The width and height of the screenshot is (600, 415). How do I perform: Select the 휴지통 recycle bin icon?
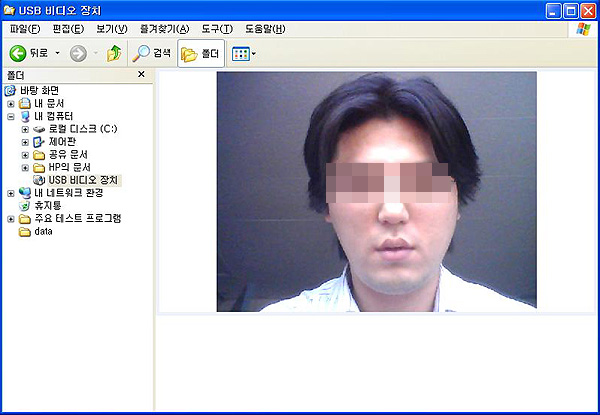coord(25,206)
